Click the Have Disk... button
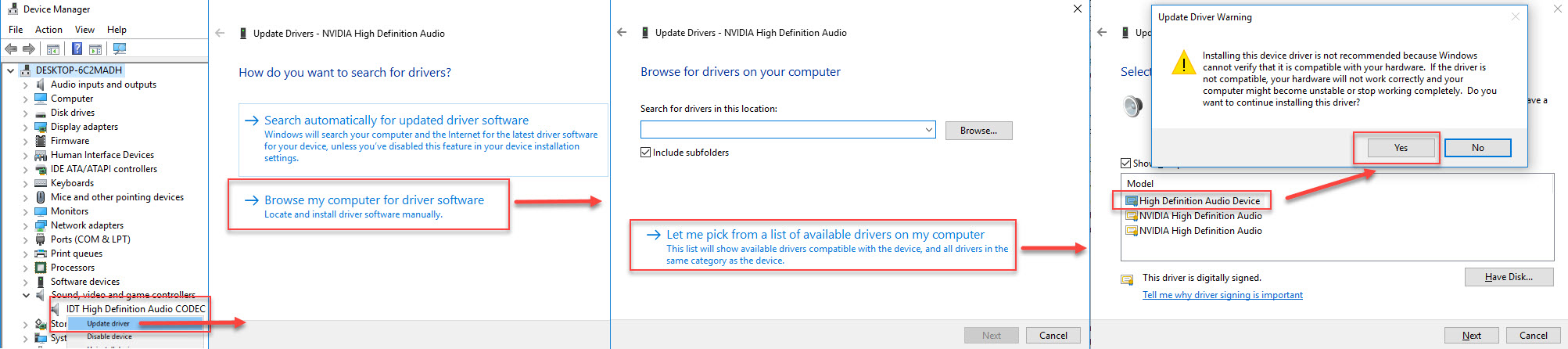Image resolution: width=1568 pixels, height=349 pixels. pyautogui.click(x=1509, y=277)
